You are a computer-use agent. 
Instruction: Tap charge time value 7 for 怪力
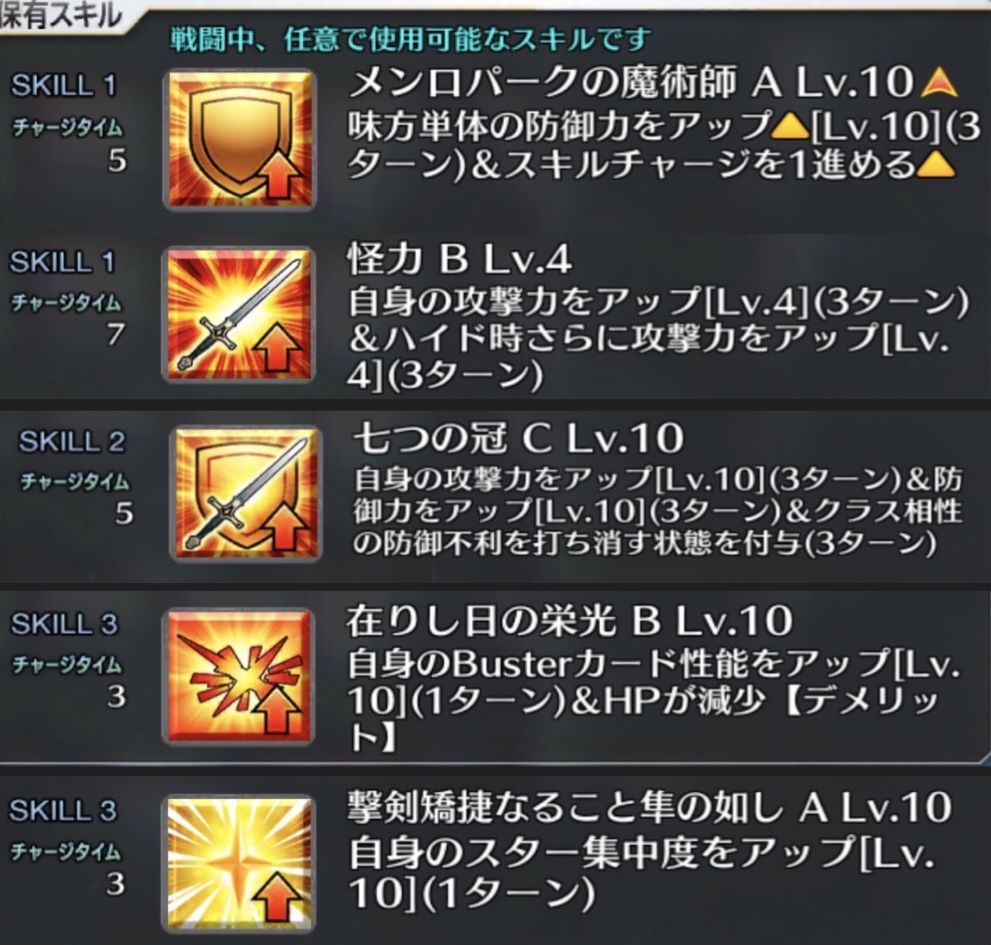click(116, 334)
